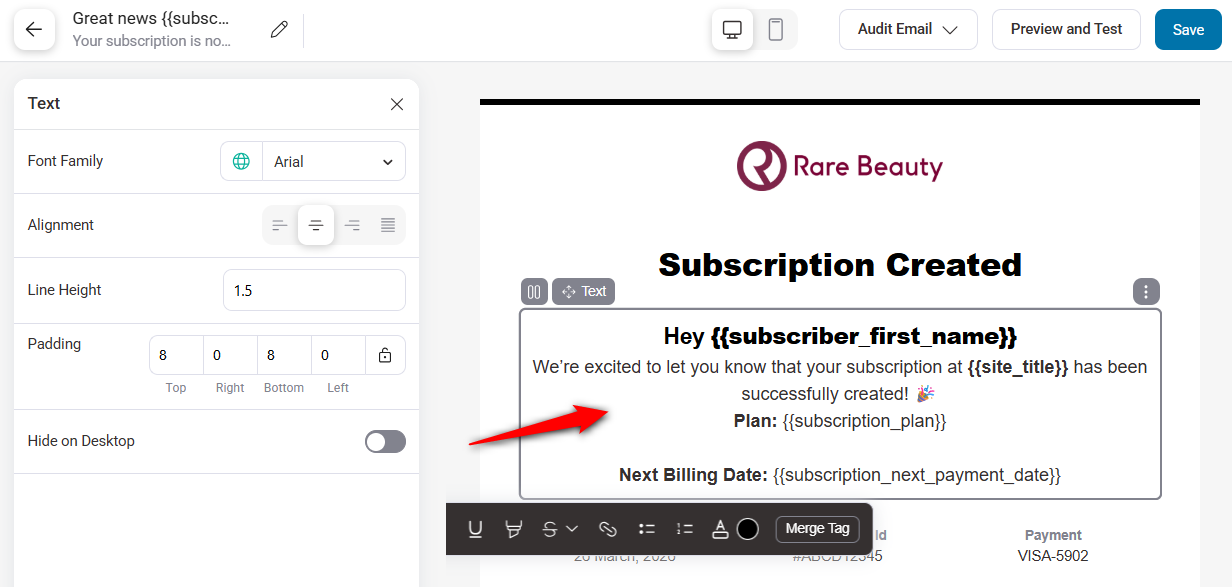
Task: Create a numbered list
Action: [x=684, y=528]
